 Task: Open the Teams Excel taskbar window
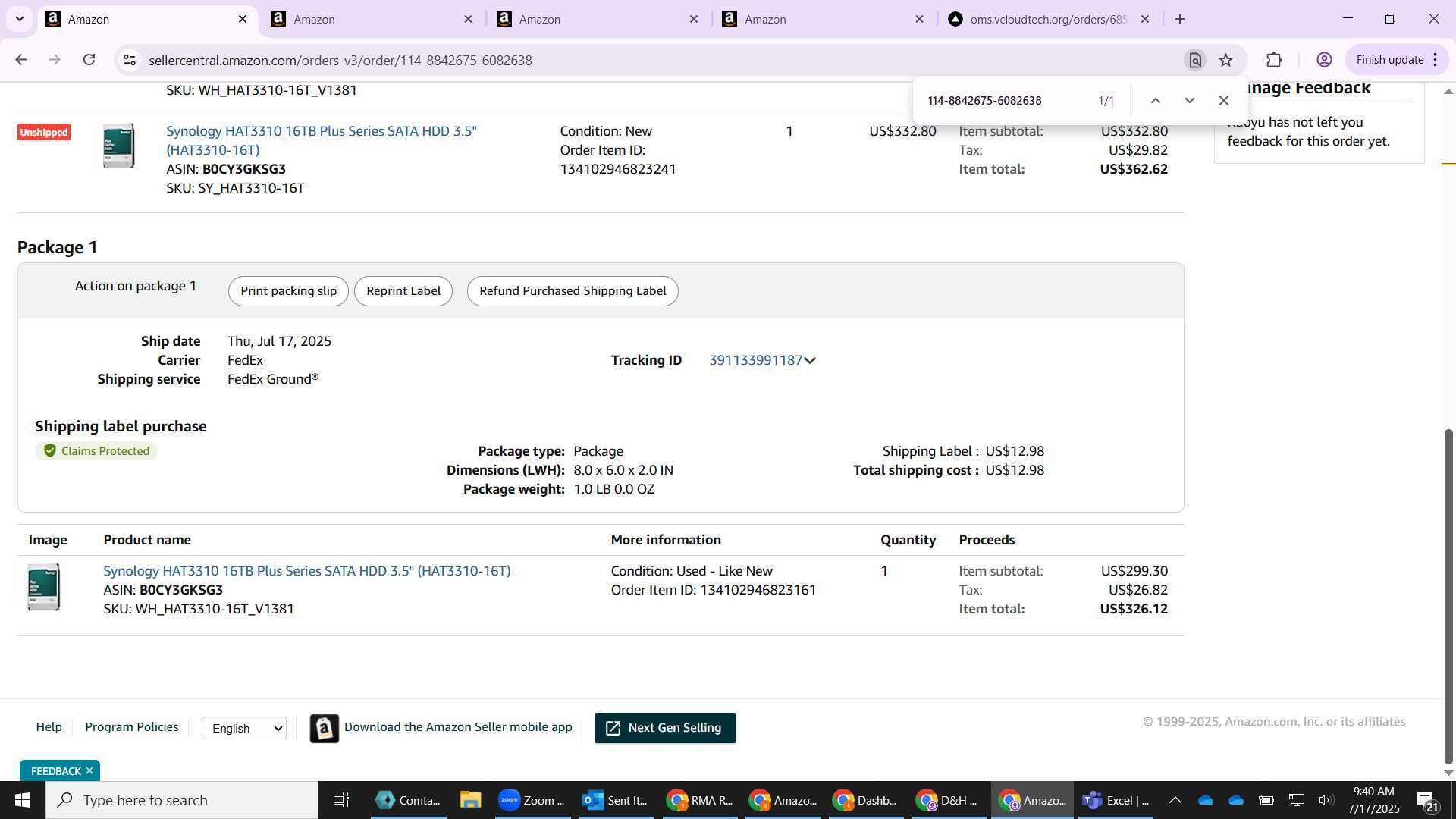(1115, 800)
